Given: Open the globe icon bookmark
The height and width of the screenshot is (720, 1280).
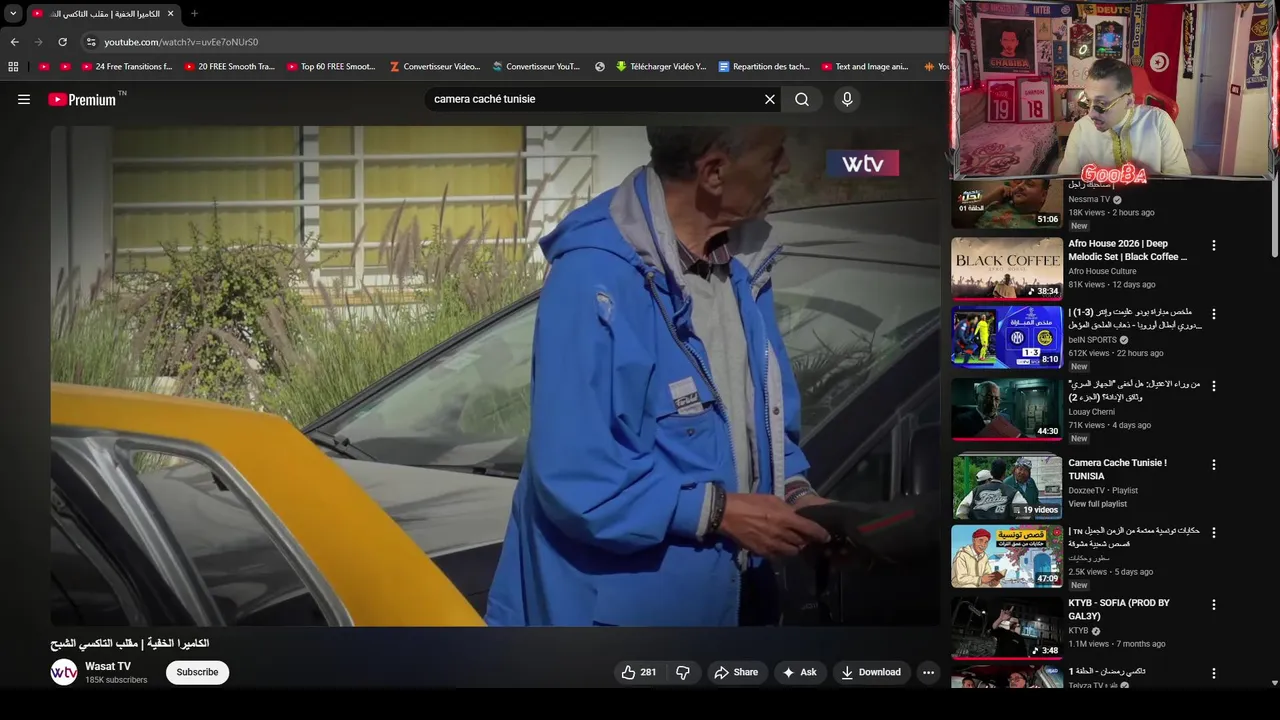Looking at the screenshot, I should click(x=600, y=67).
